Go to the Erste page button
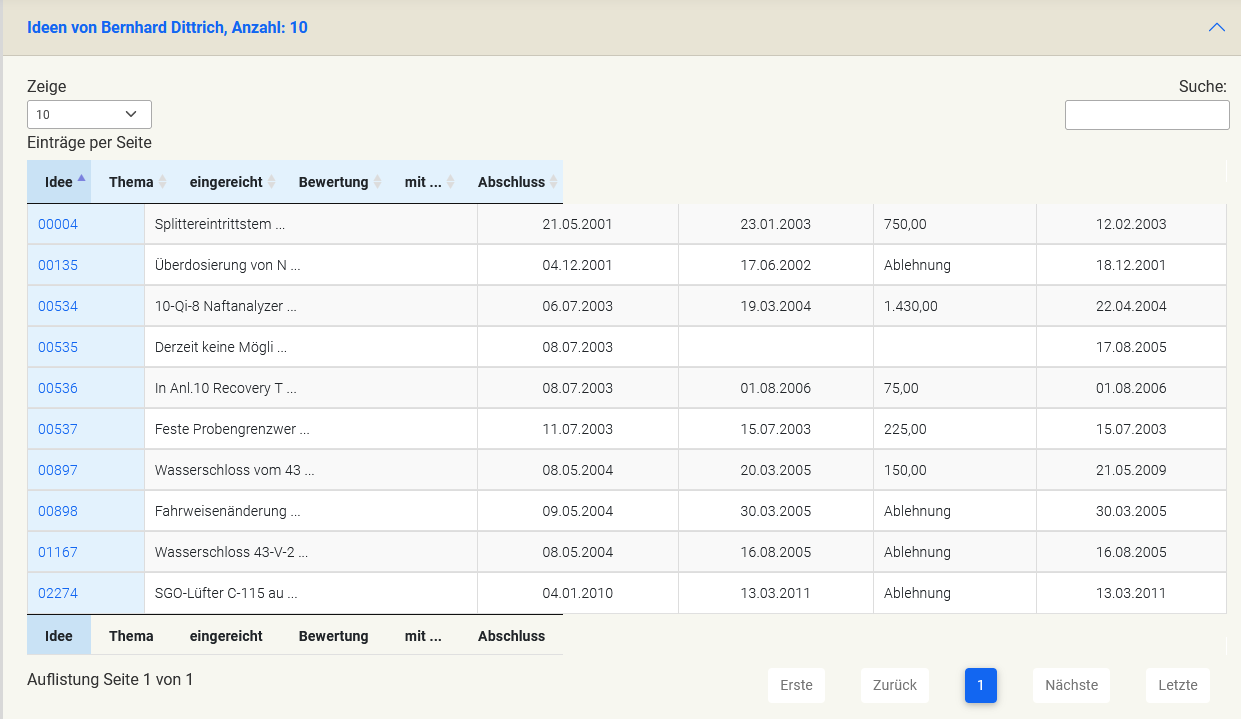 [796, 685]
